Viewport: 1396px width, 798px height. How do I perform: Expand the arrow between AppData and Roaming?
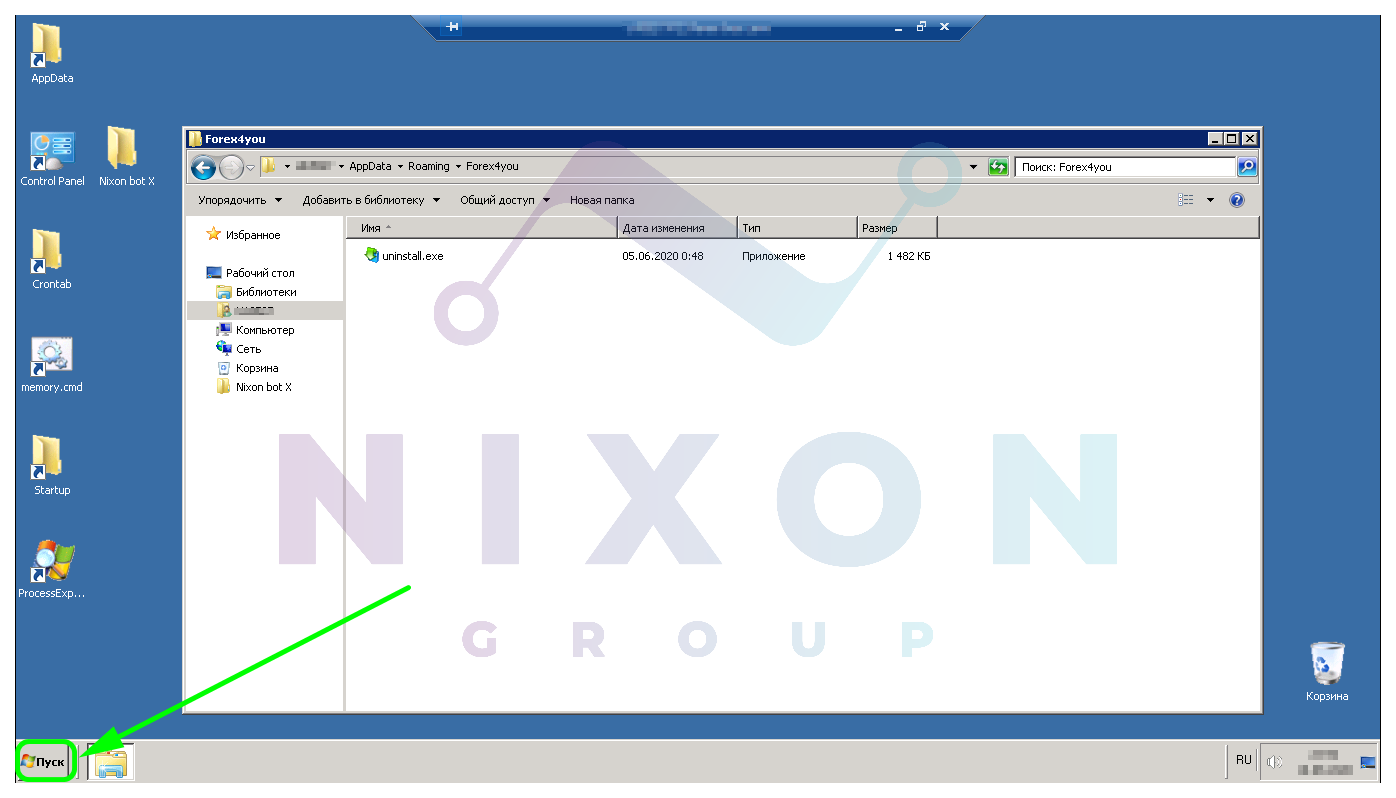pos(400,166)
